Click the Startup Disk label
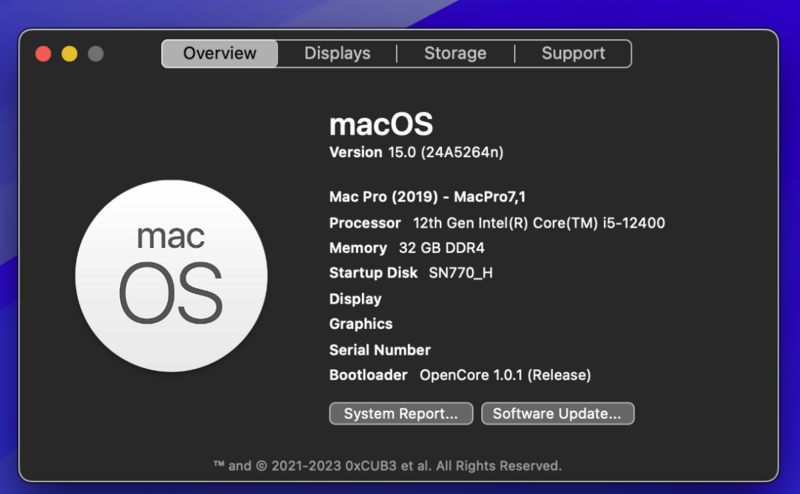Viewport: 800px width, 494px height. tap(373, 273)
